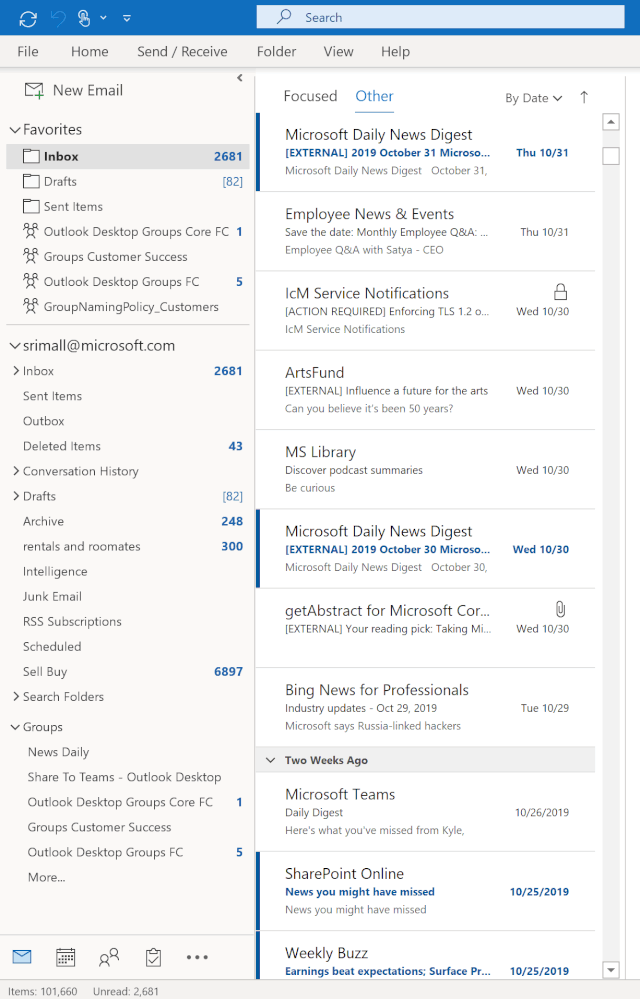Switch to Tasks view icon

click(x=153, y=957)
